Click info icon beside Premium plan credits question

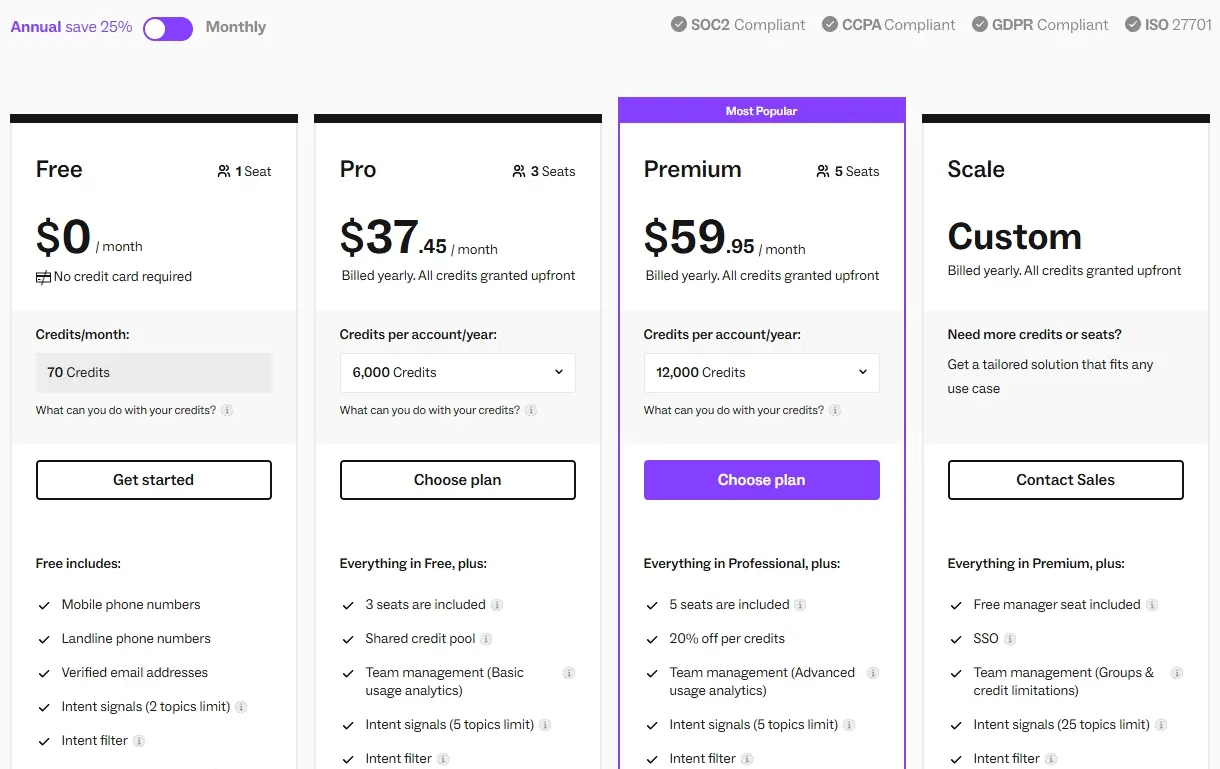(x=835, y=410)
